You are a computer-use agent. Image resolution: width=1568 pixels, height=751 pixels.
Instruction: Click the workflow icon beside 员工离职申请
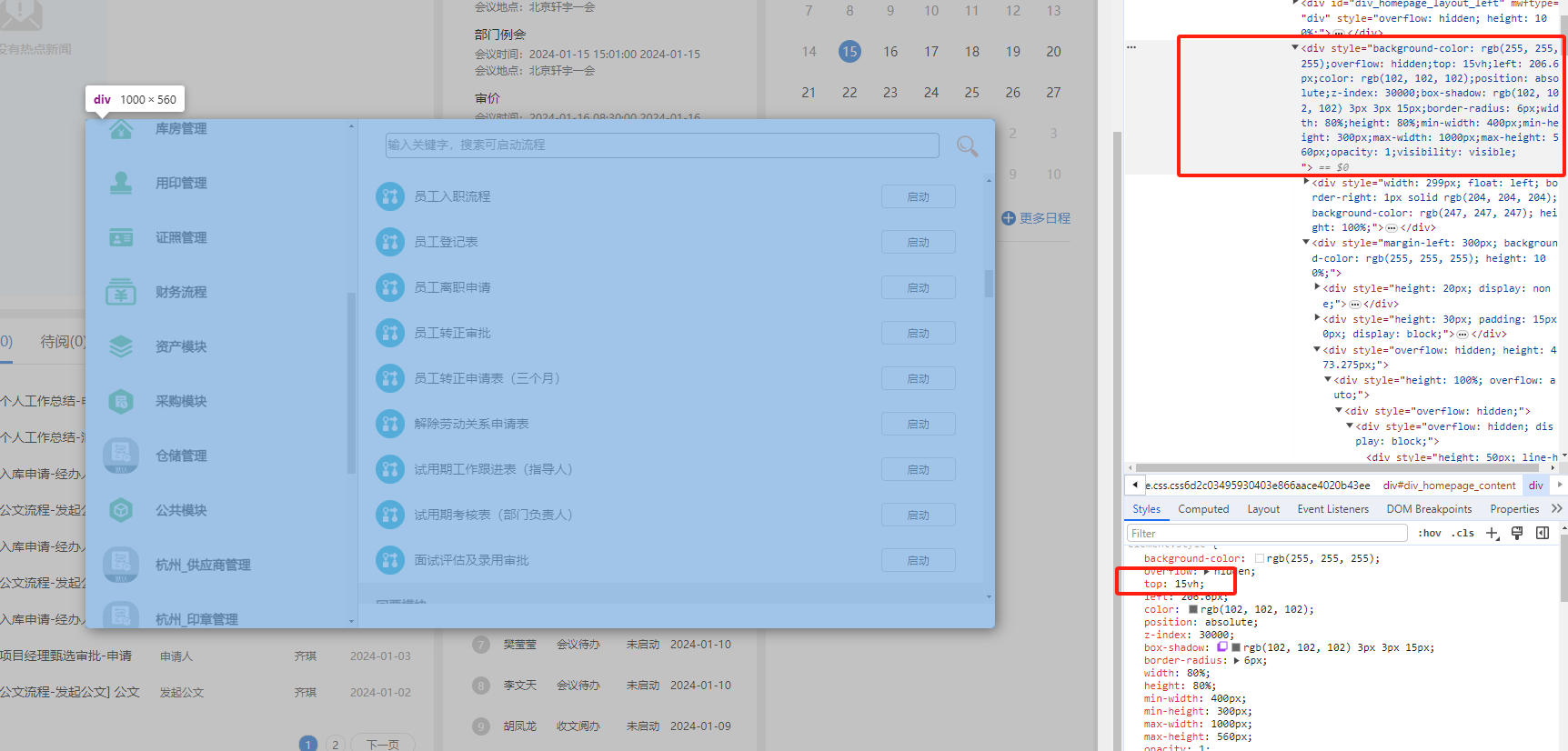390,287
